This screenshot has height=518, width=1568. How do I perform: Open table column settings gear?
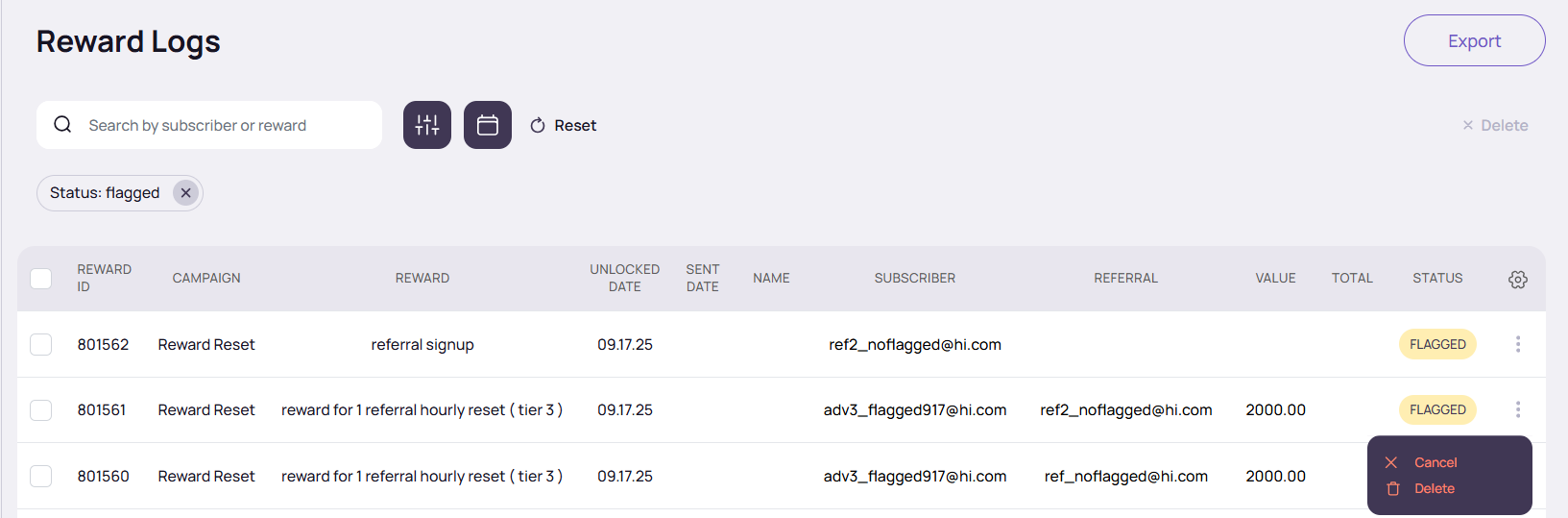click(1517, 279)
